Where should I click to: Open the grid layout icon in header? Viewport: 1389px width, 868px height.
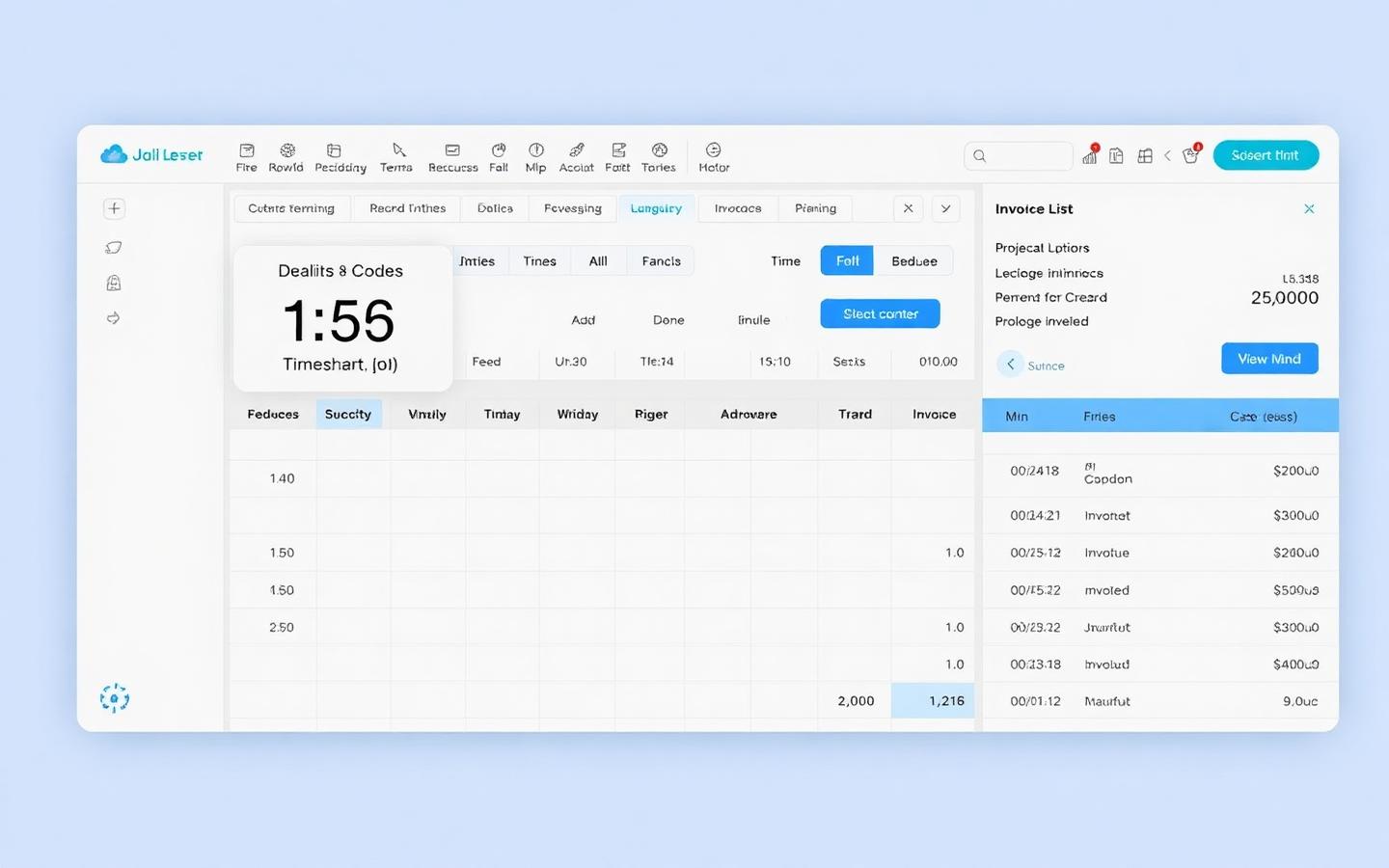pyautogui.click(x=1145, y=155)
